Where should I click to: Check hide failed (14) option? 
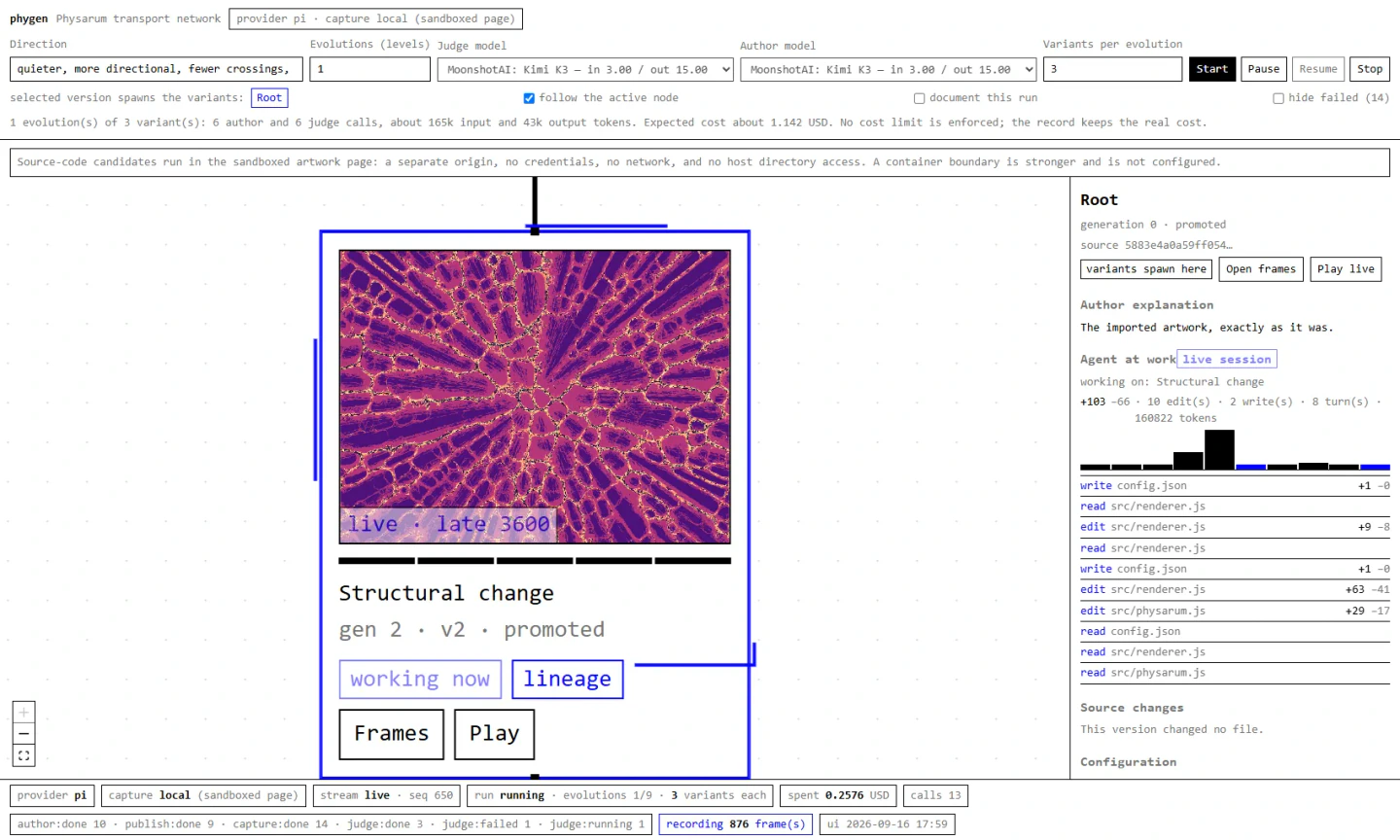click(1278, 98)
